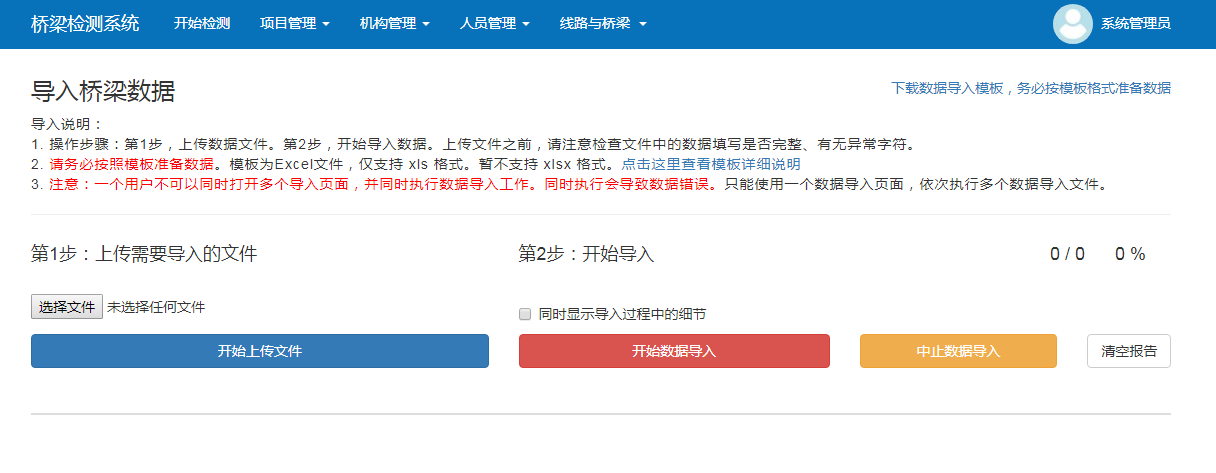Open the 下载数据导入模板 link
Screen dimensions: 1216x473
click(1031, 88)
